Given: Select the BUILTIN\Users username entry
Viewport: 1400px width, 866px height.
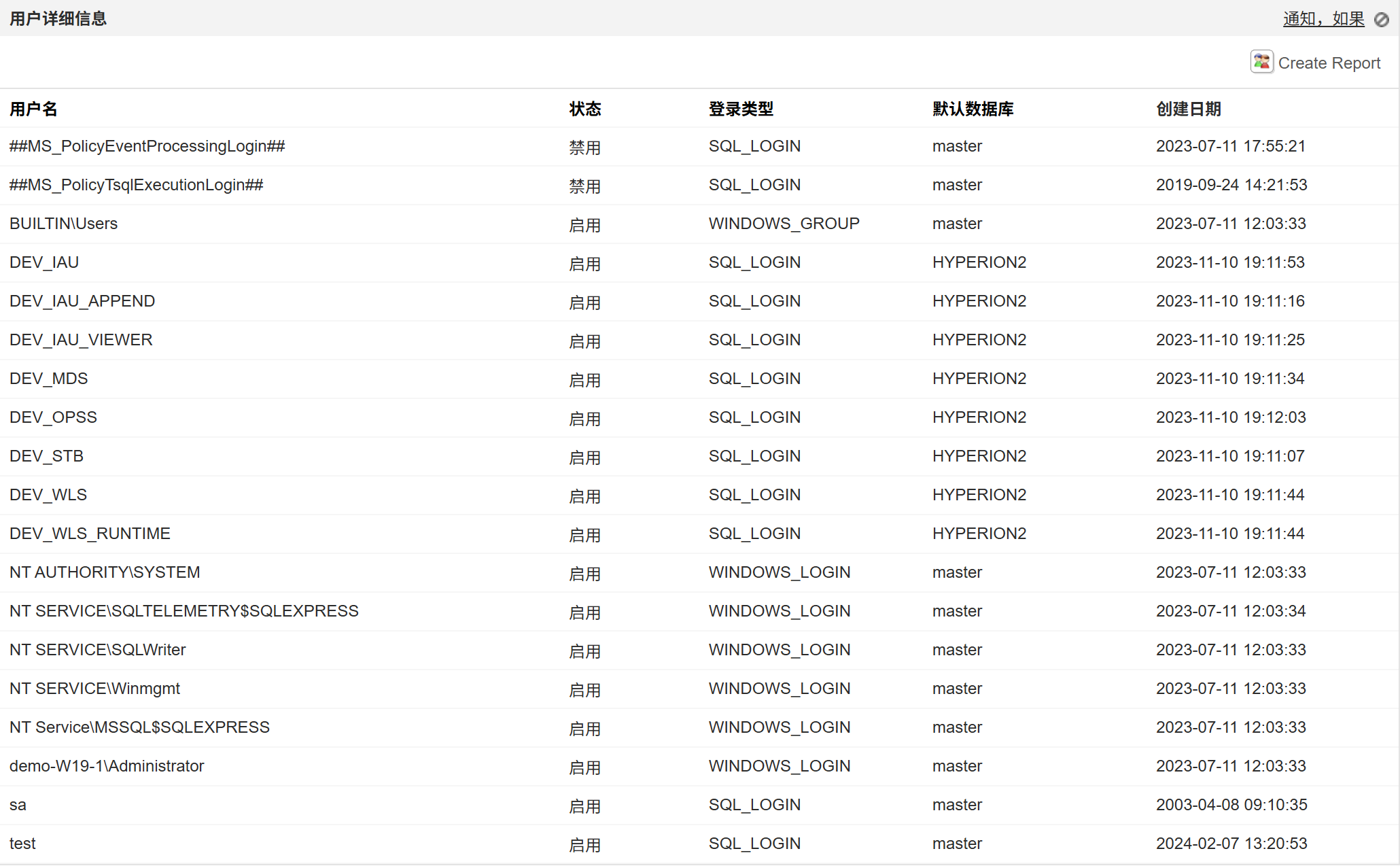Looking at the screenshot, I should click(x=63, y=224).
